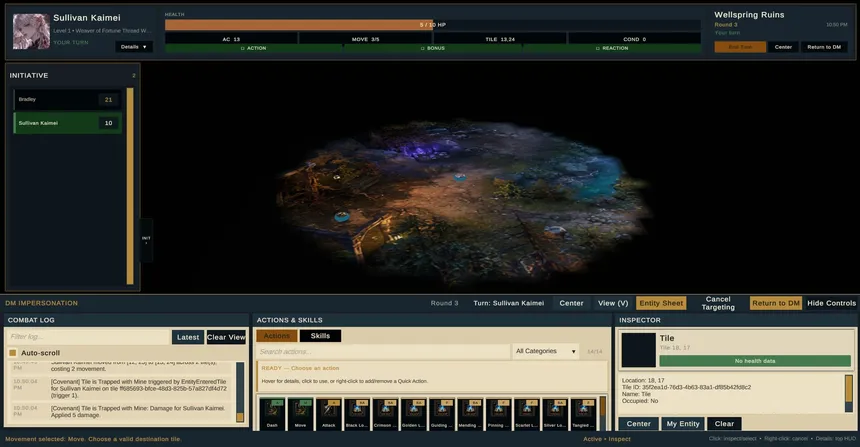The height and width of the screenshot is (447, 860).
Task: Click the TILE 13,24 stat
Action: click(500, 39)
